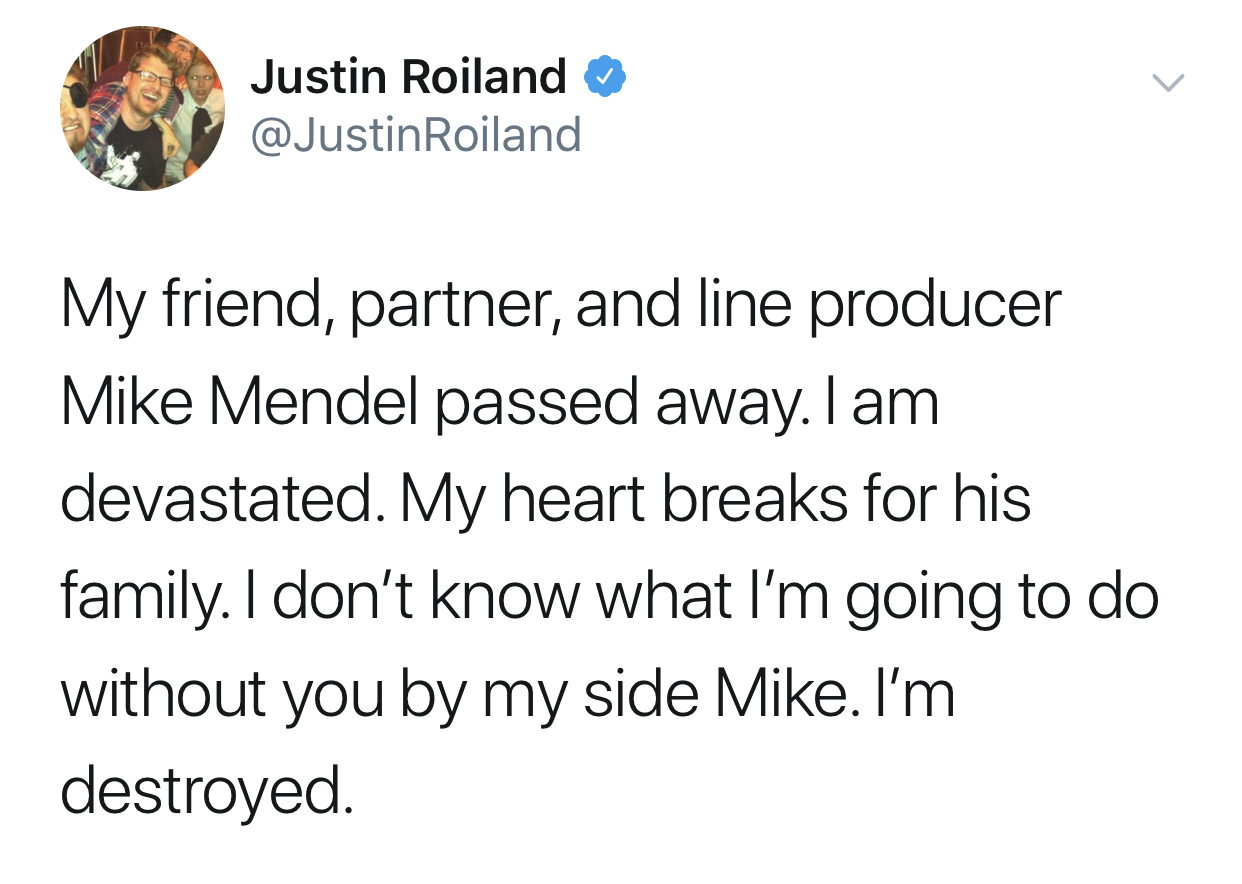1242x884 pixels.
Task: Click the final word "destroyed."
Action: tap(206, 790)
